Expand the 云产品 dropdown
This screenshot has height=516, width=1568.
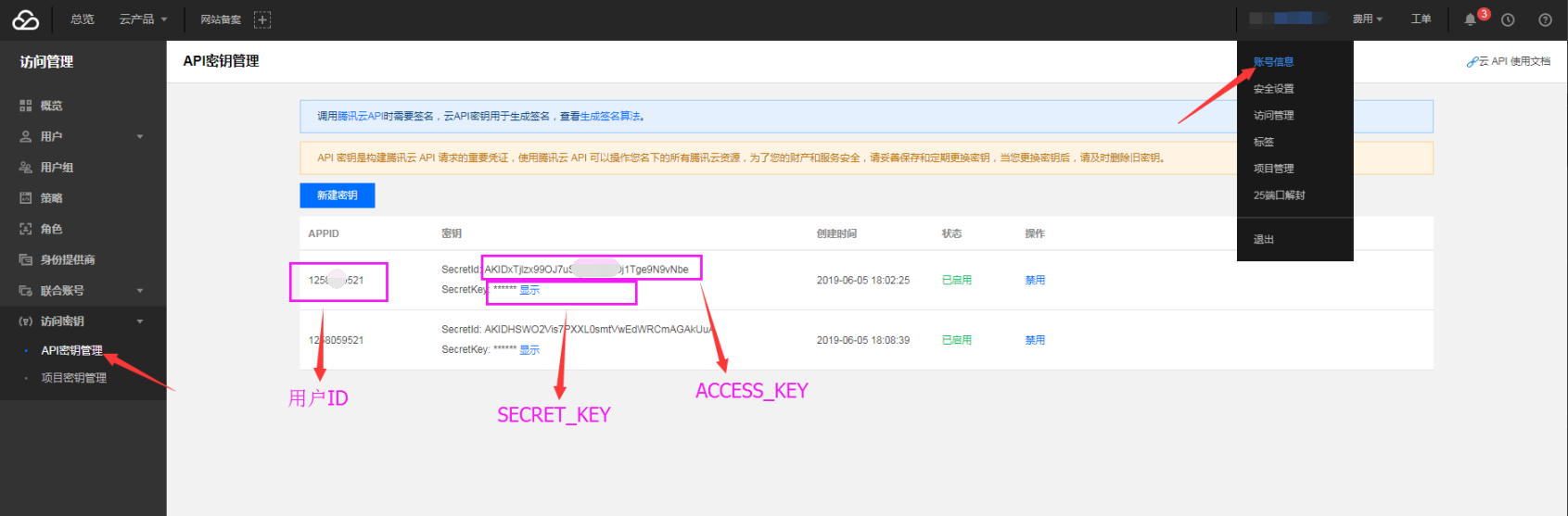tap(143, 19)
